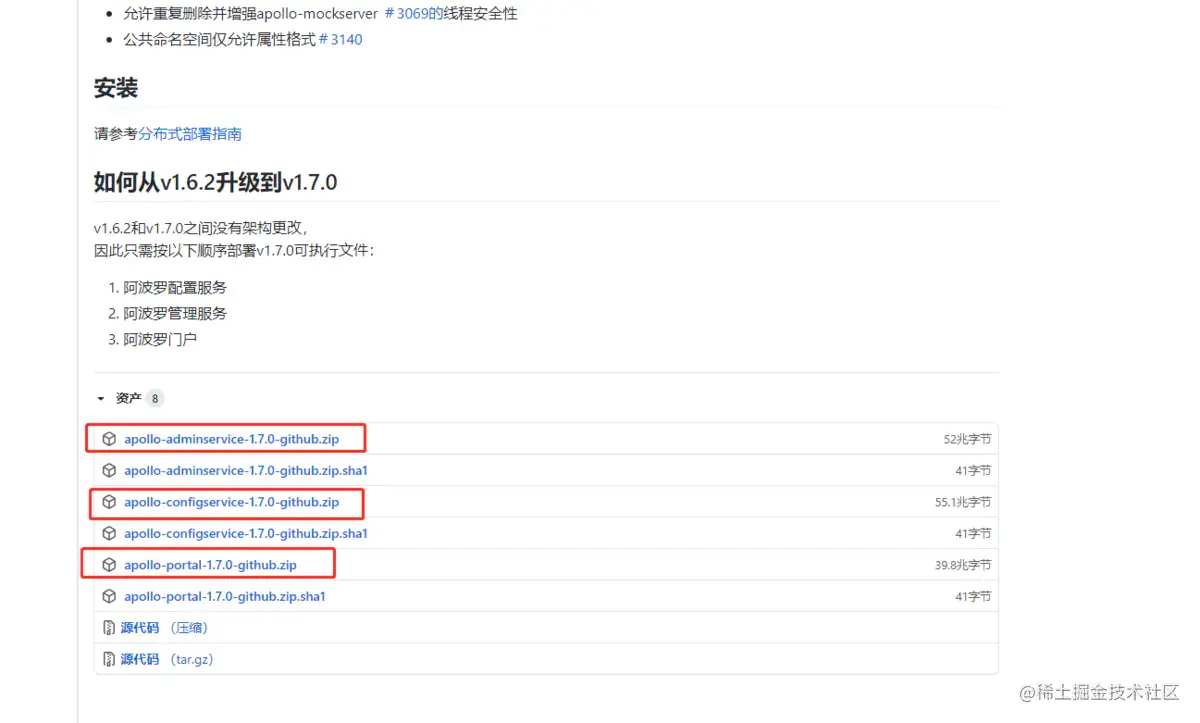Click package icon beside apollo-adminservice-1.7.0-github.zip.sha1
This screenshot has height=723, width=1200.
click(x=110, y=470)
